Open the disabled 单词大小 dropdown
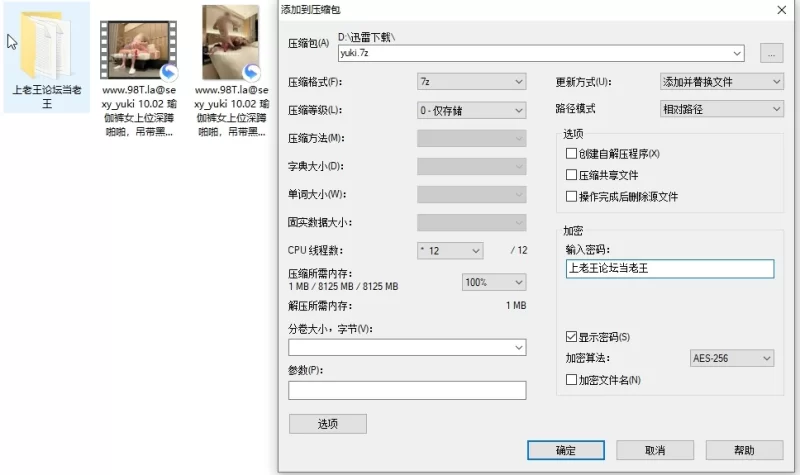This screenshot has height=475, width=800. coord(471,194)
